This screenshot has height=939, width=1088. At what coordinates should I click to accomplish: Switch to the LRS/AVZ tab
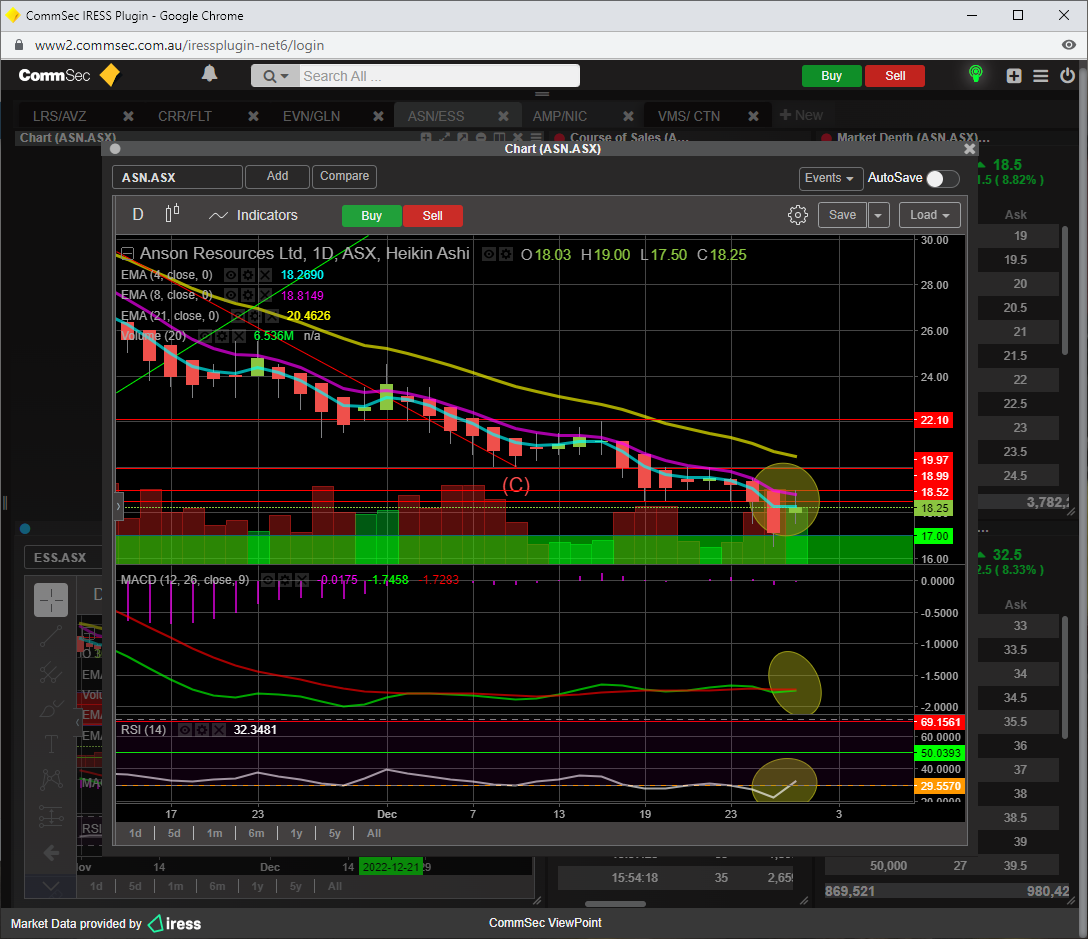pyautogui.click(x=60, y=116)
